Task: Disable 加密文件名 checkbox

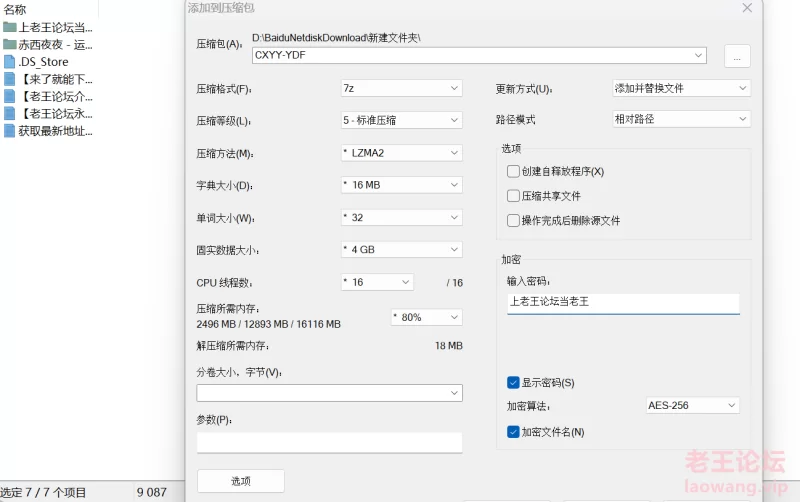Action: coord(514,432)
